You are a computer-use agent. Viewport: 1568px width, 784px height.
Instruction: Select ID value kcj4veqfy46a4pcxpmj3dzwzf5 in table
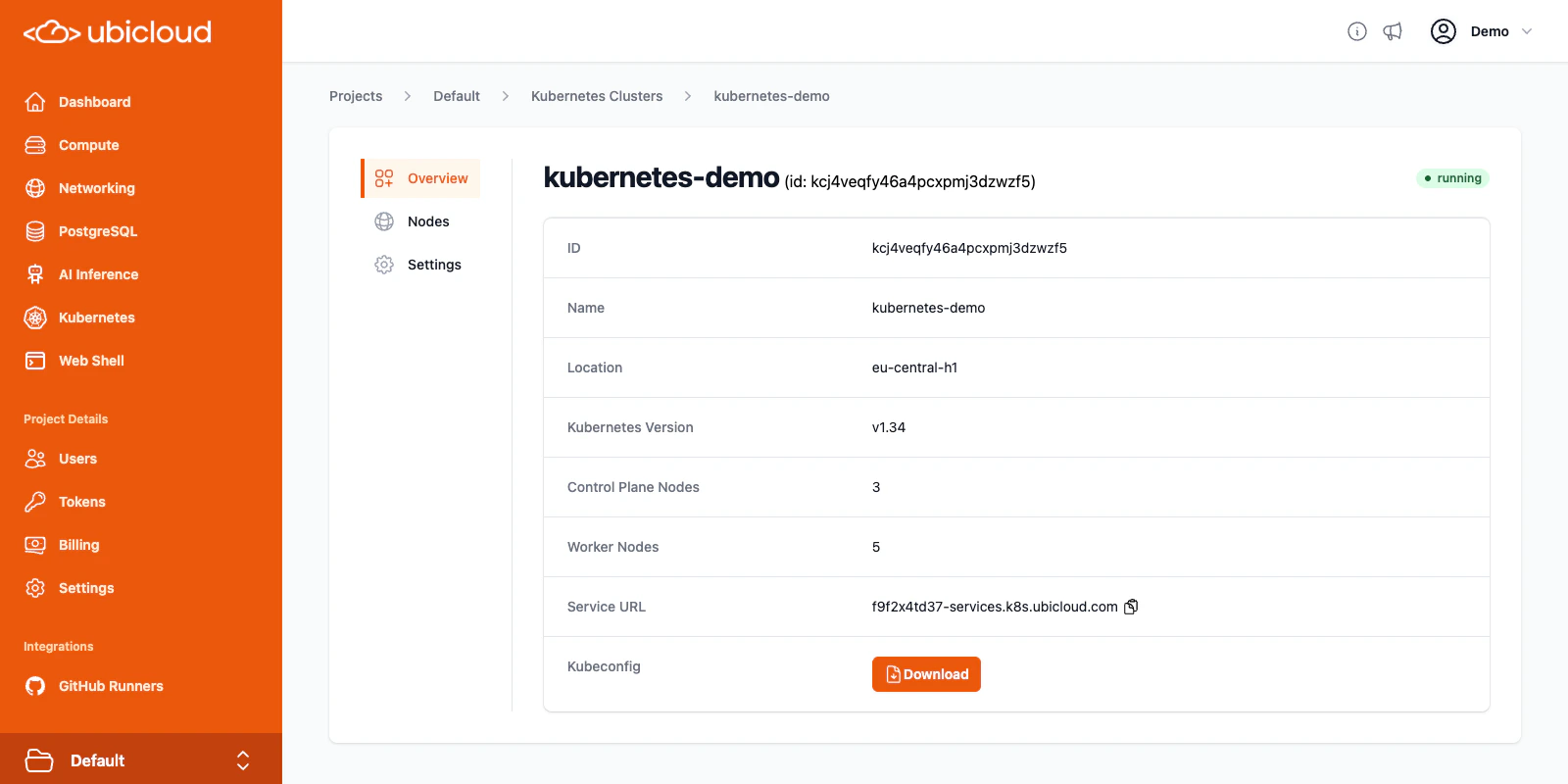click(969, 248)
